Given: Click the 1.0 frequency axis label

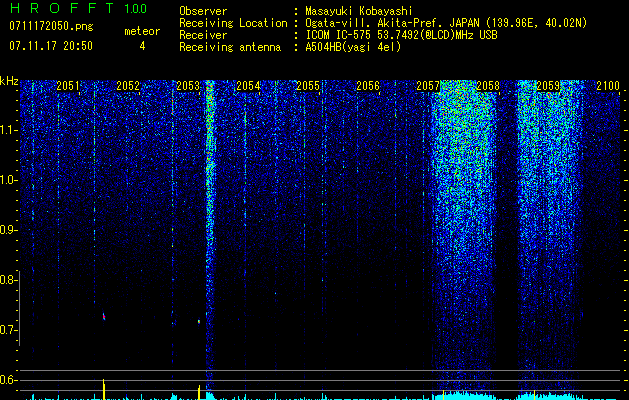Looking at the screenshot, I should (x=8, y=180).
